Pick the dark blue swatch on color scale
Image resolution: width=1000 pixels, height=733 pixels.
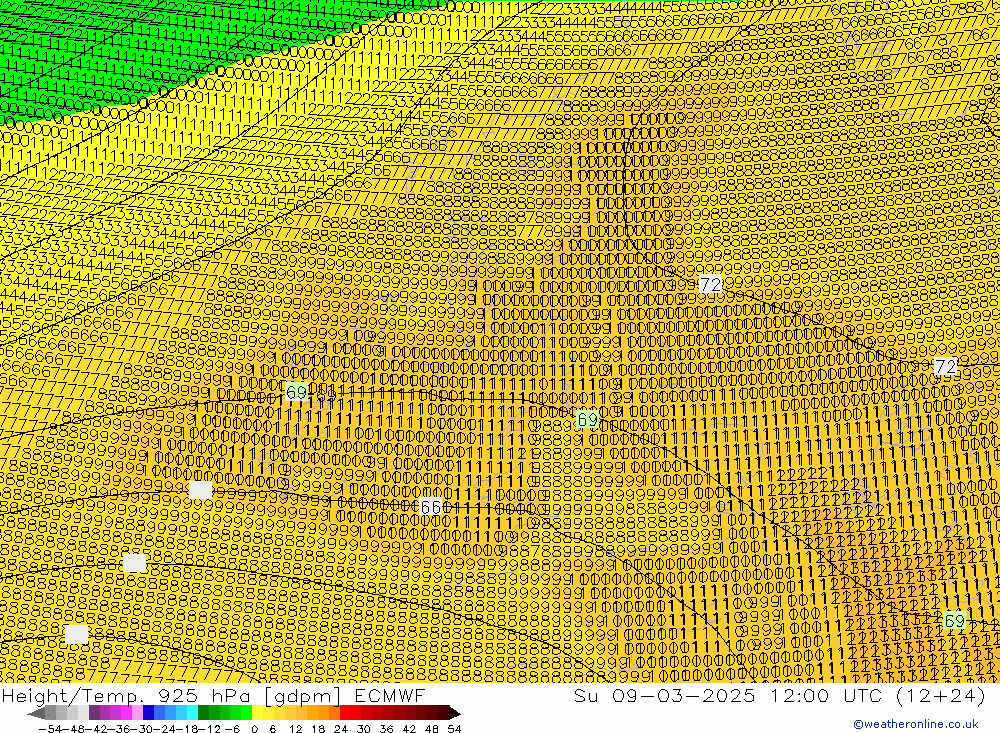coord(149,713)
